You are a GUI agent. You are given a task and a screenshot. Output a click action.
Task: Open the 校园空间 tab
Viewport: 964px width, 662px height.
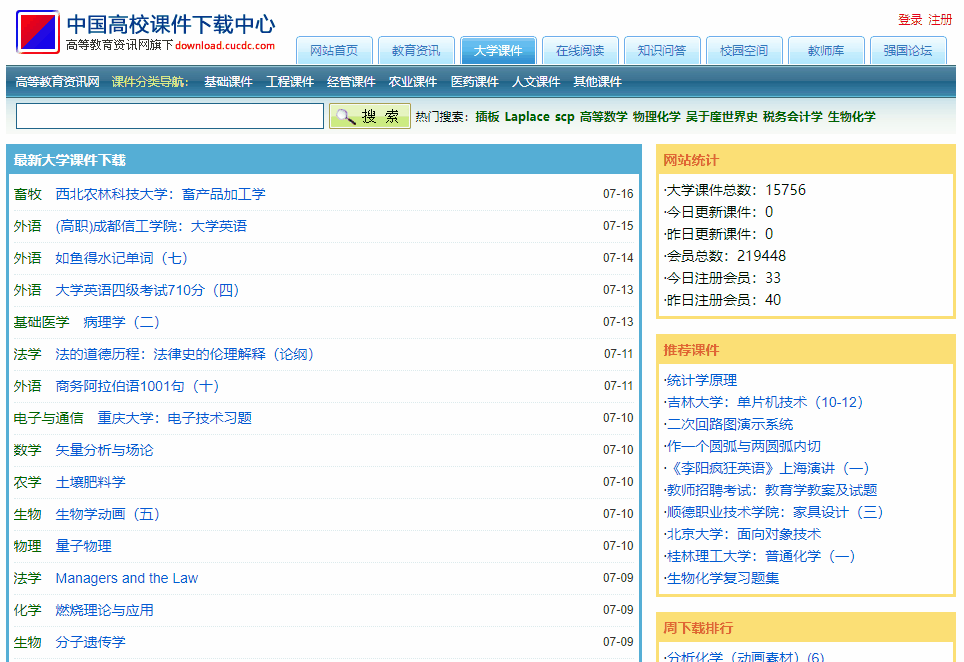744,49
